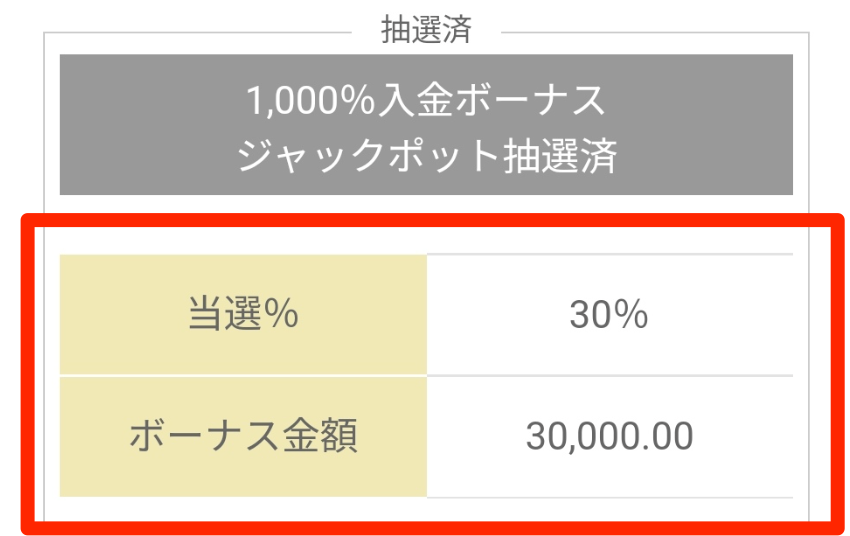Click 抽選済 at the end of the banner

559,156
